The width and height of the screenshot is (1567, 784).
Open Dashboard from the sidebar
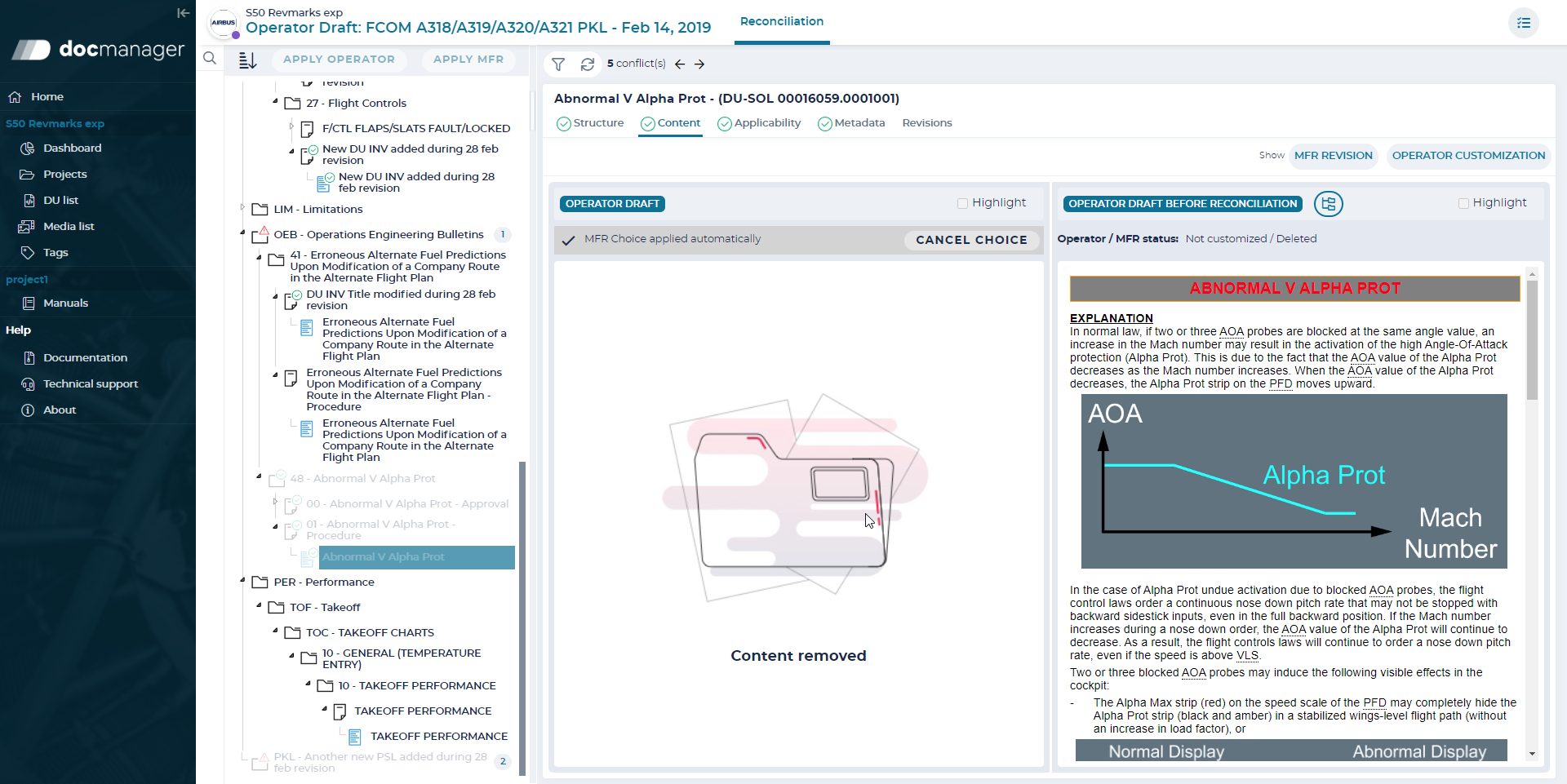click(73, 148)
